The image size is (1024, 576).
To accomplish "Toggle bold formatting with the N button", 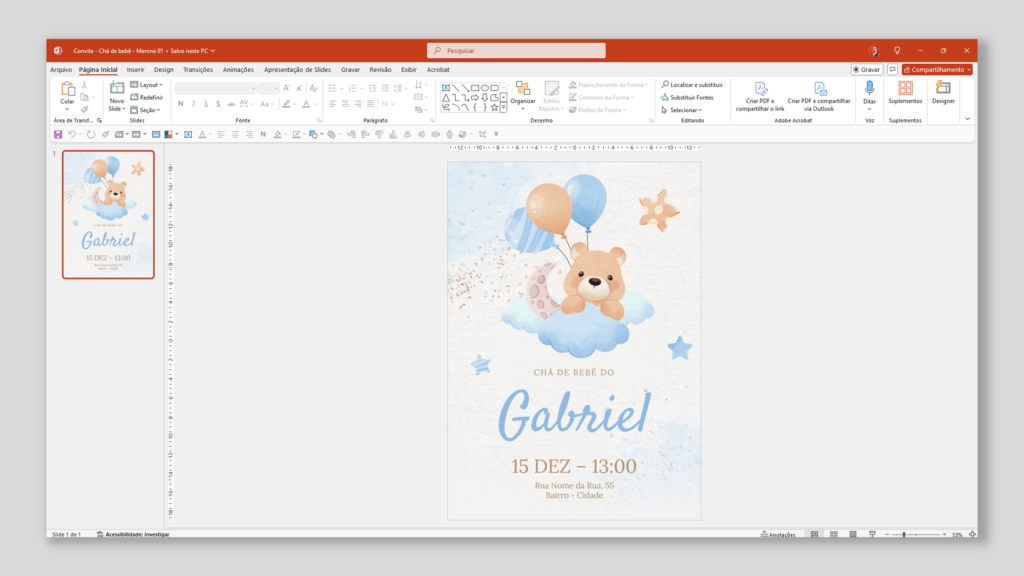I will pyautogui.click(x=179, y=104).
